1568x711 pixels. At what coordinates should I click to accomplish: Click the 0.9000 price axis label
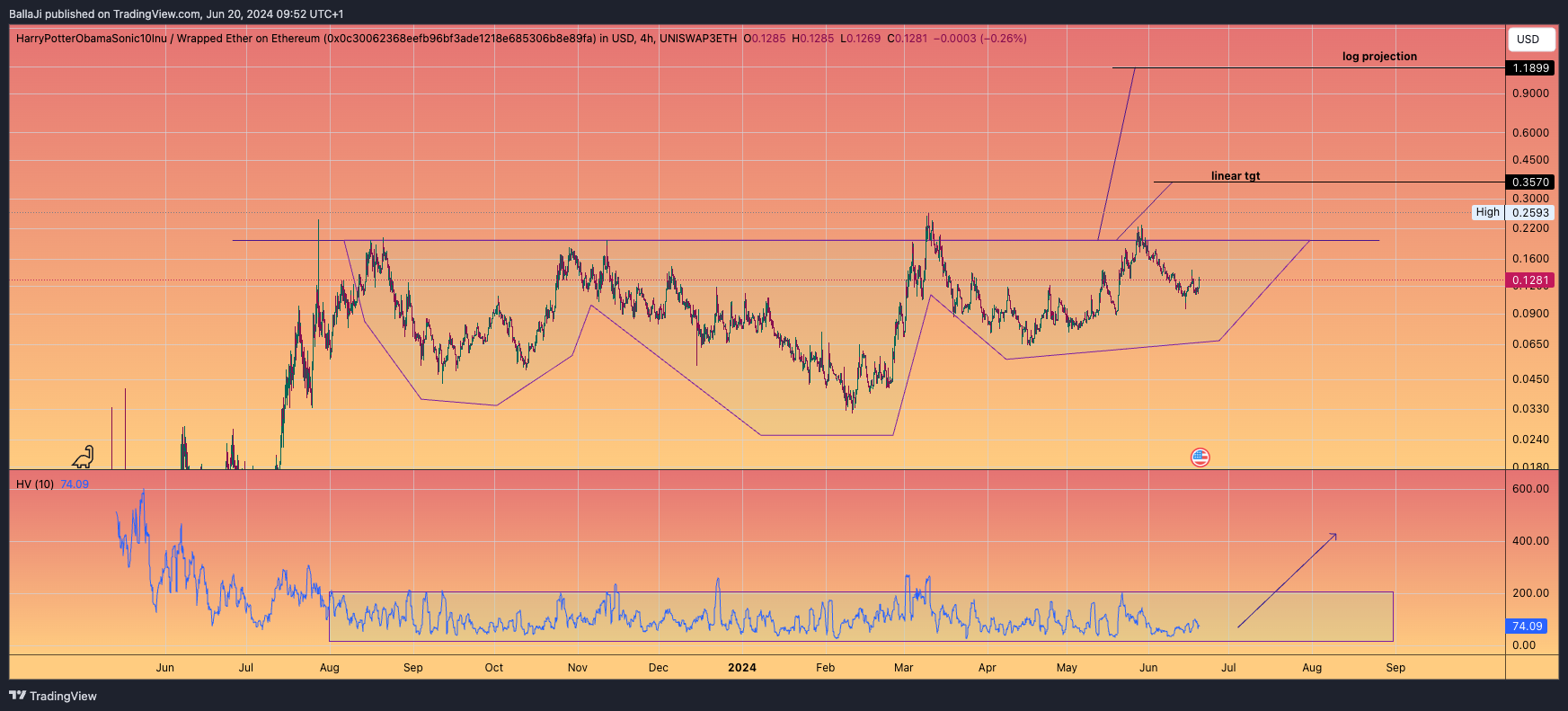1530,93
